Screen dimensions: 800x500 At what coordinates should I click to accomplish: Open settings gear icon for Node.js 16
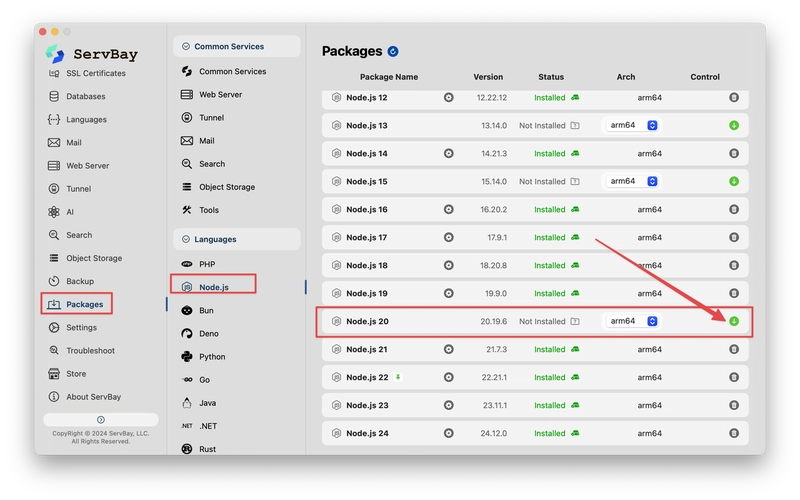tap(449, 209)
